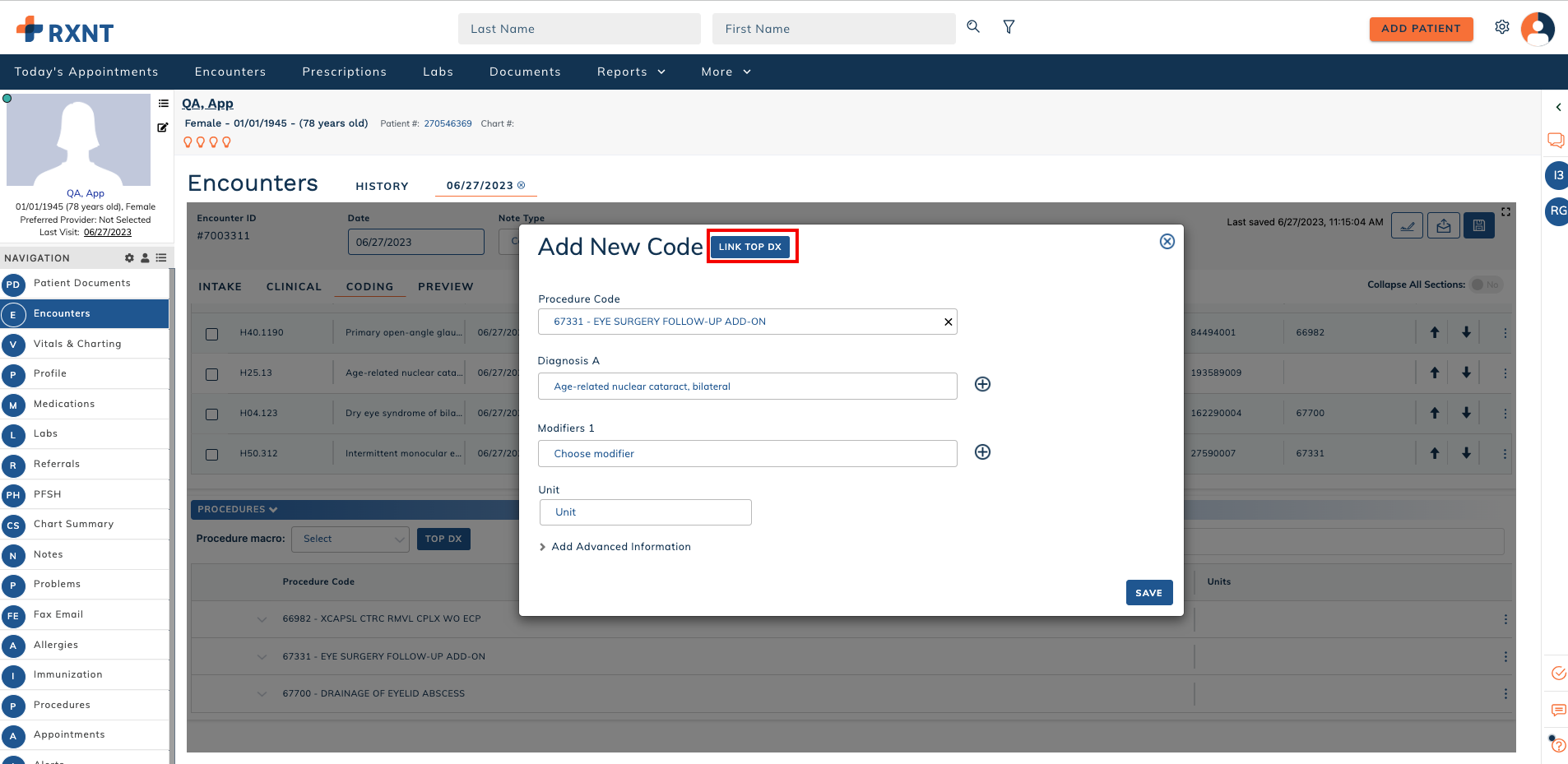Open Prescriptions in the top menu
Screen dimensions: 1568x764
click(x=344, y=72)
